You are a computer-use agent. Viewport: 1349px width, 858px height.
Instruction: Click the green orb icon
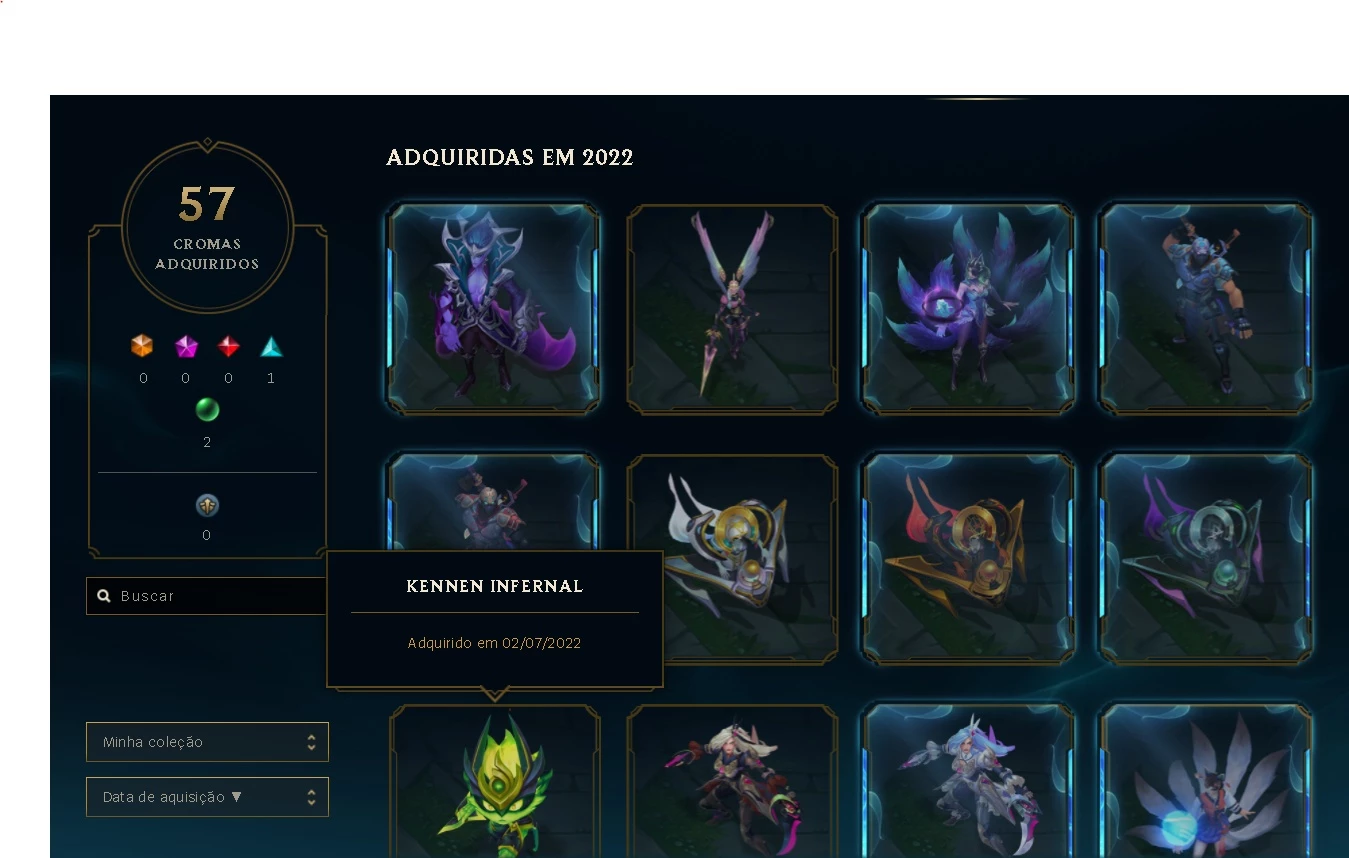pos(207,409)
